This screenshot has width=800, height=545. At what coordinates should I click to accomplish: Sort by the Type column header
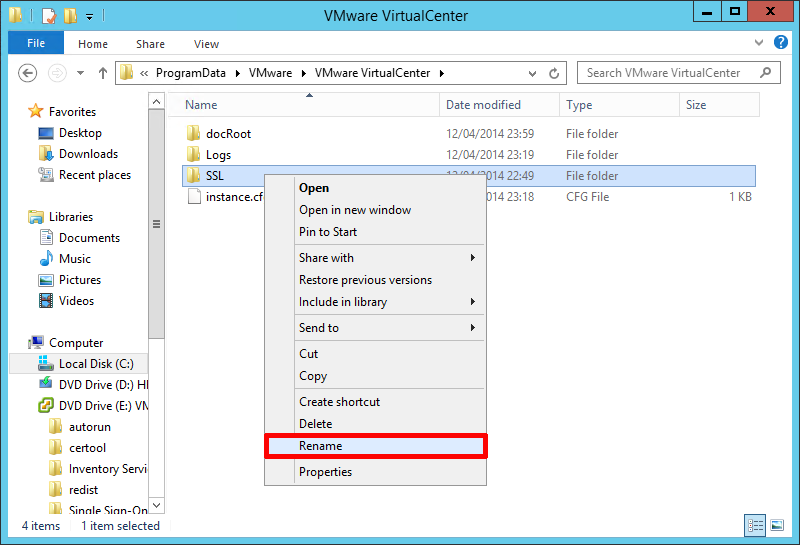coord(619,105)
